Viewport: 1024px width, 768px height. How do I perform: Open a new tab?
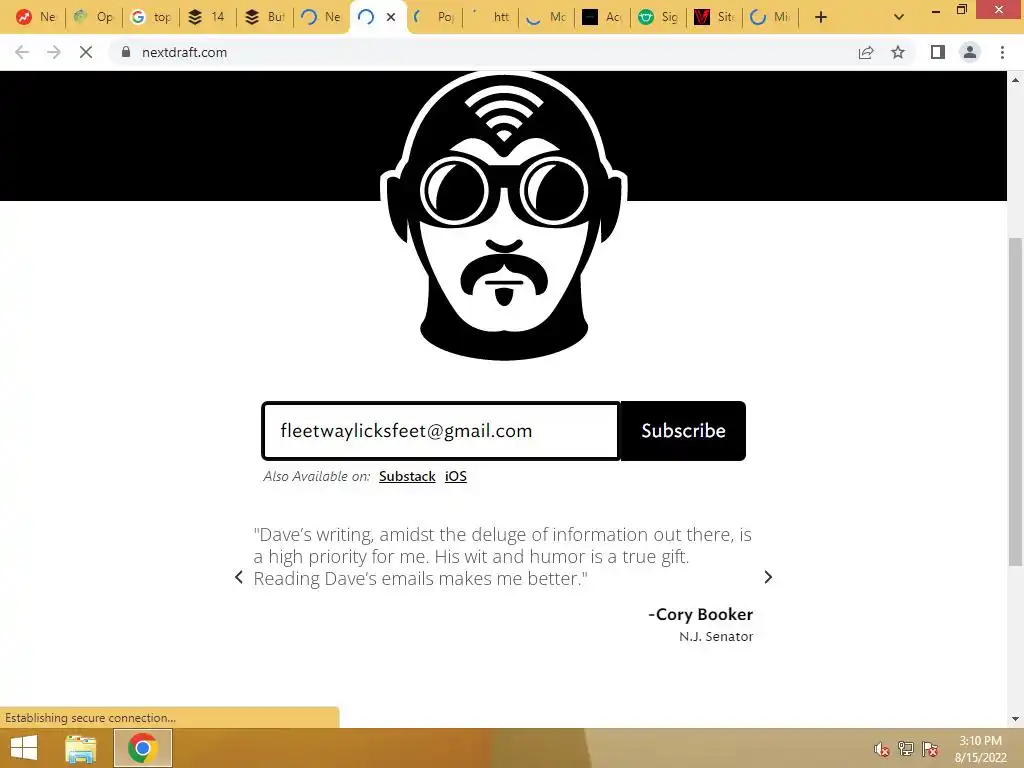pos(821,17)
